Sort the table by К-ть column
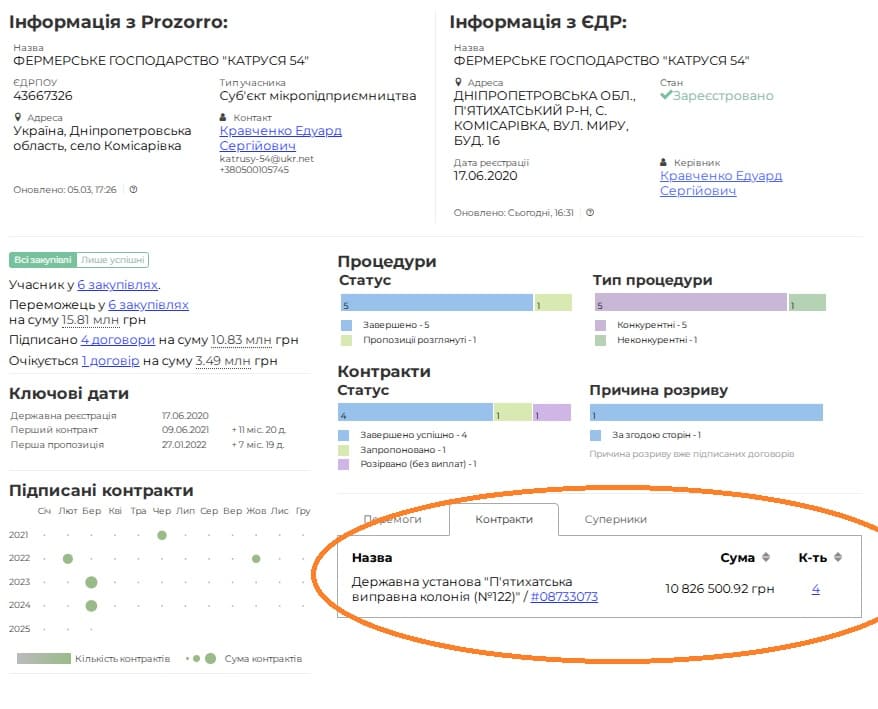 838,557
